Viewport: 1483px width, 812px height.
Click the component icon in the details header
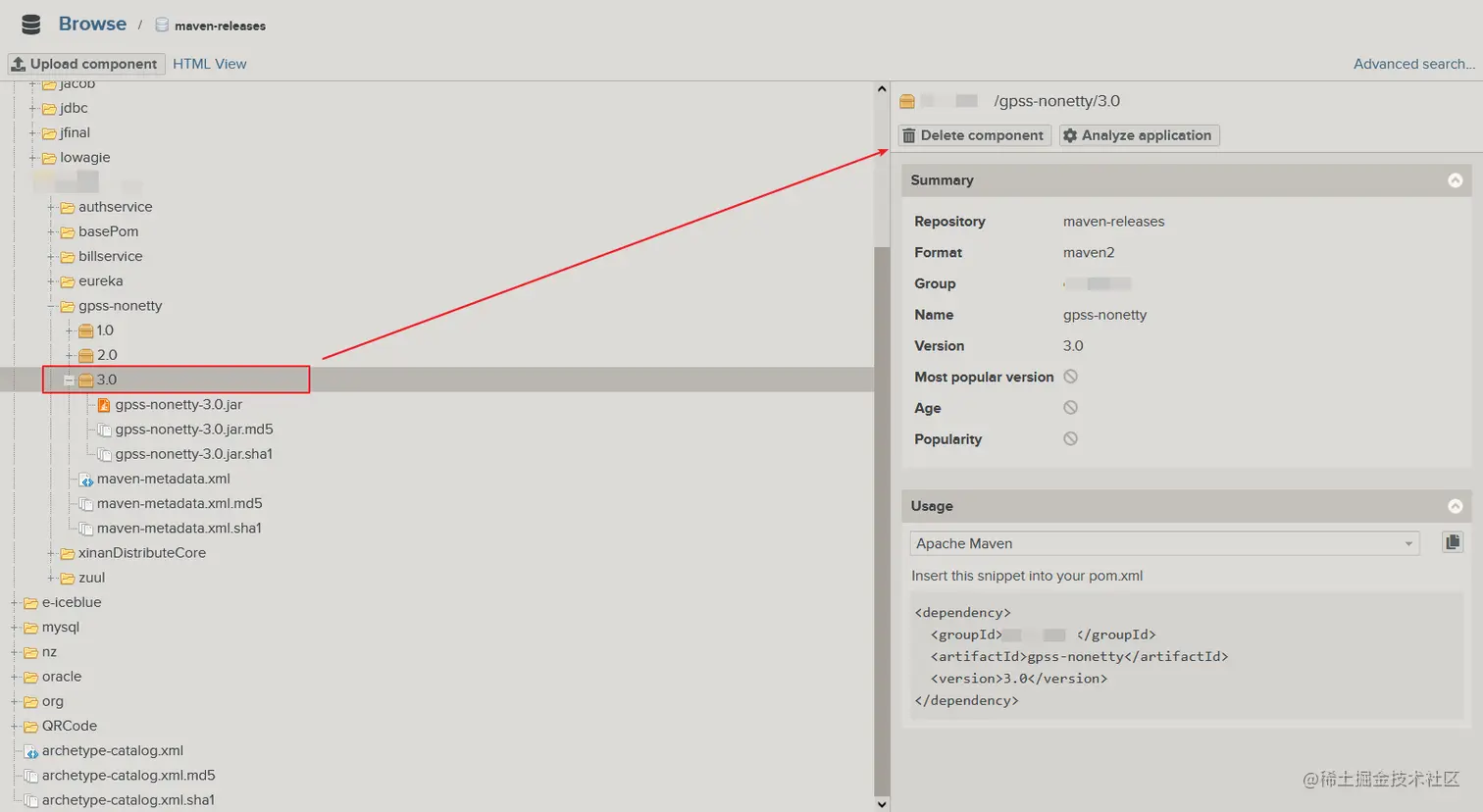907,101
